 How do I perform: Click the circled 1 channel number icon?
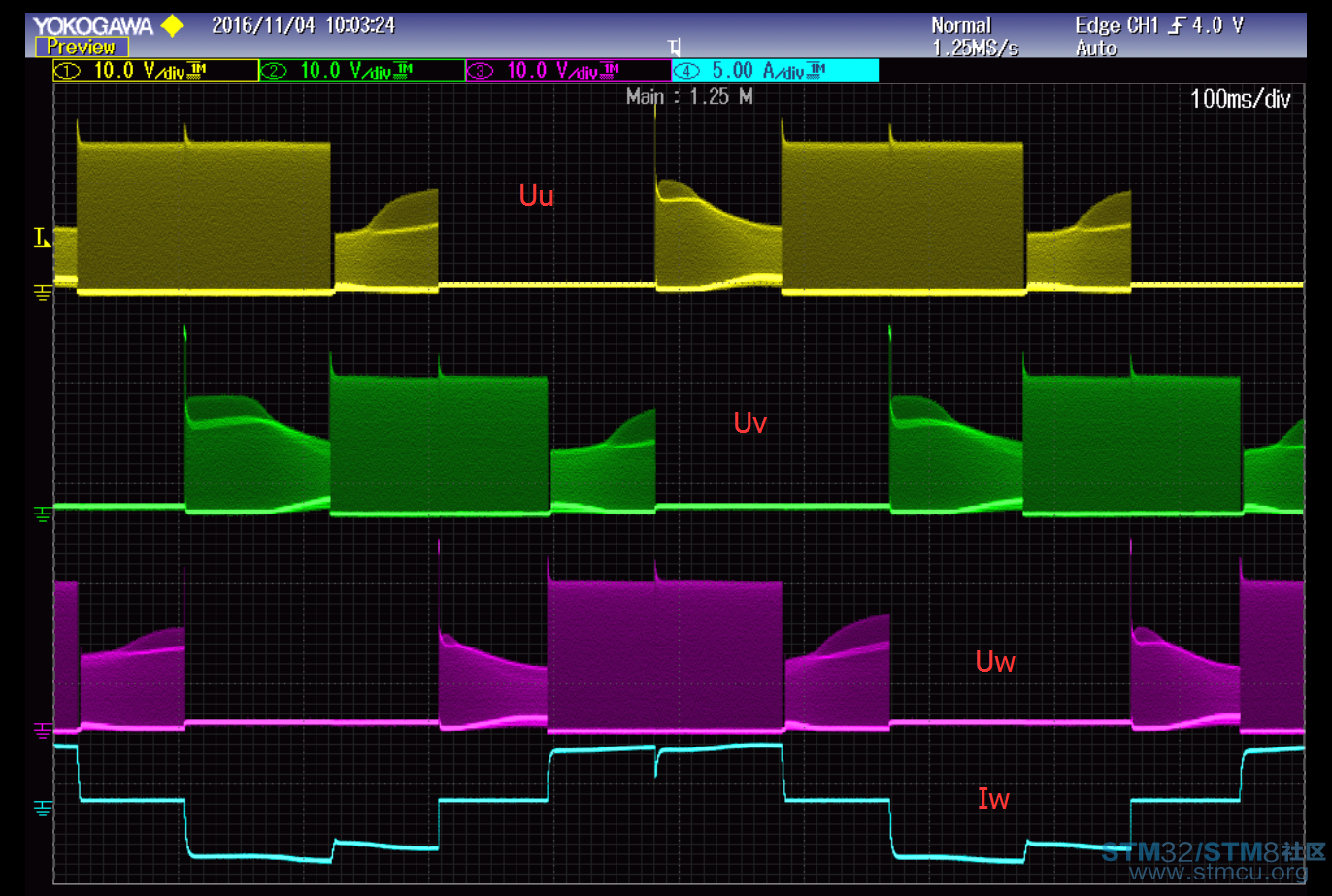[68, 71]
